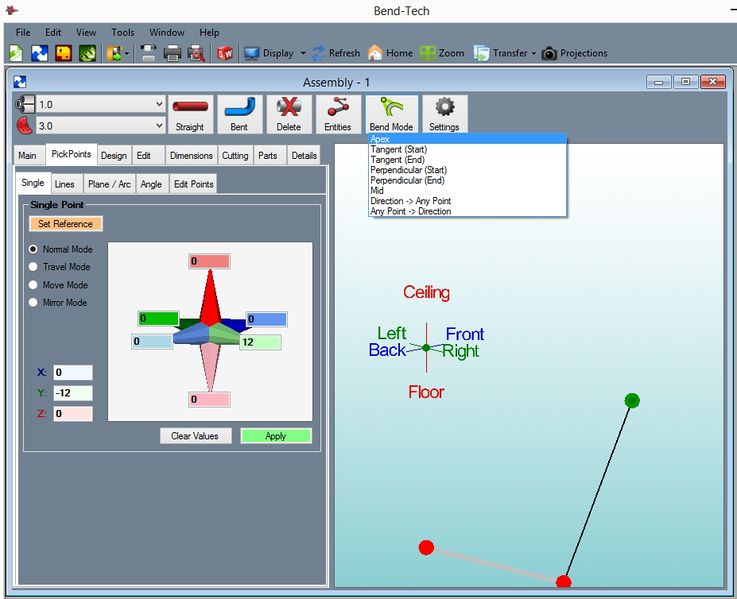Click the Home view button
737x599 pixels.
[391, 53]
